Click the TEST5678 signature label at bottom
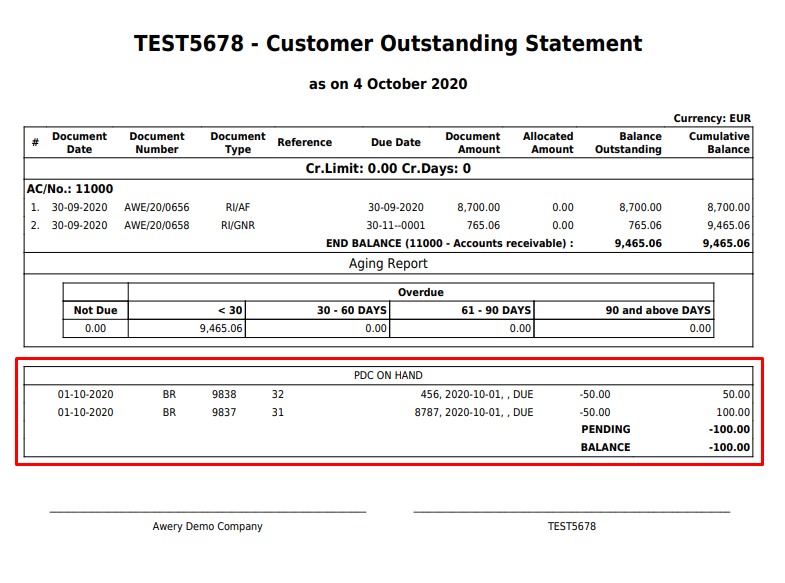 point(572,526)
